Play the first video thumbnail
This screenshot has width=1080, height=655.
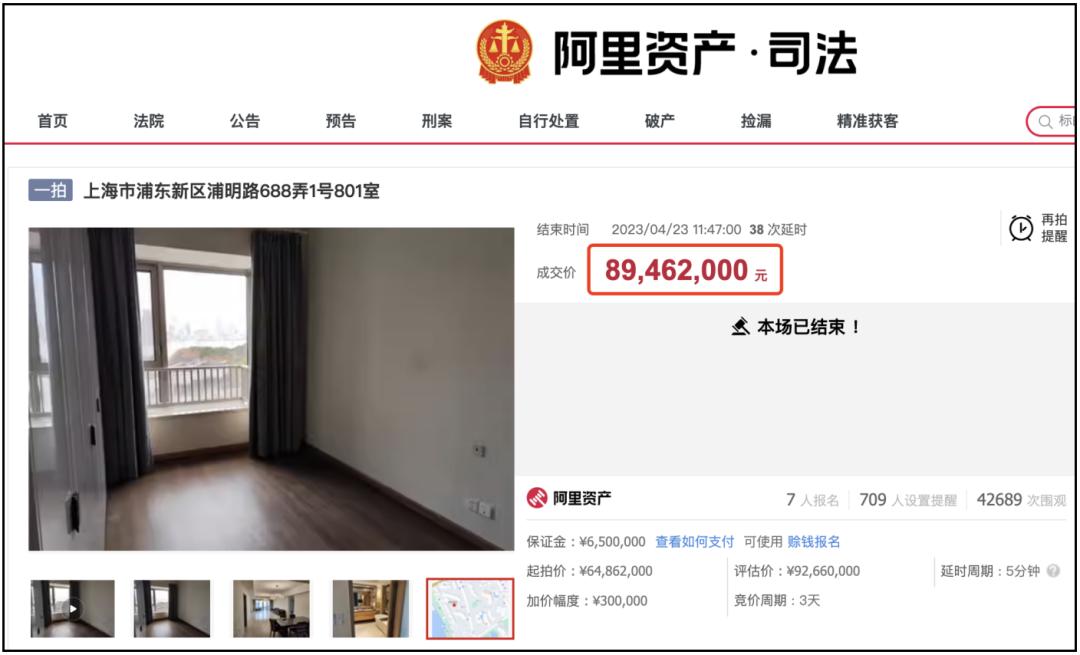tap(72, 609)
